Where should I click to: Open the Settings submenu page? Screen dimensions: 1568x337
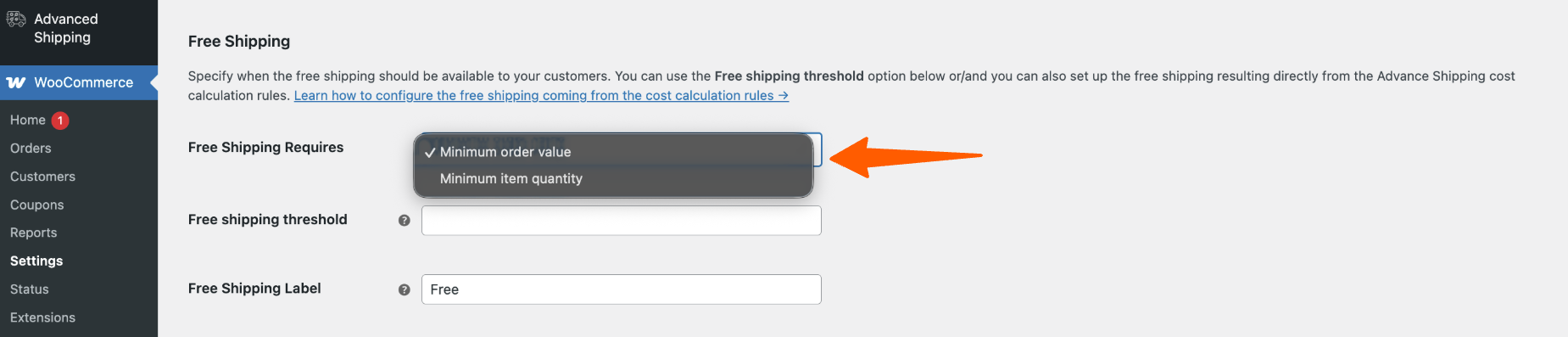point(36,261)
